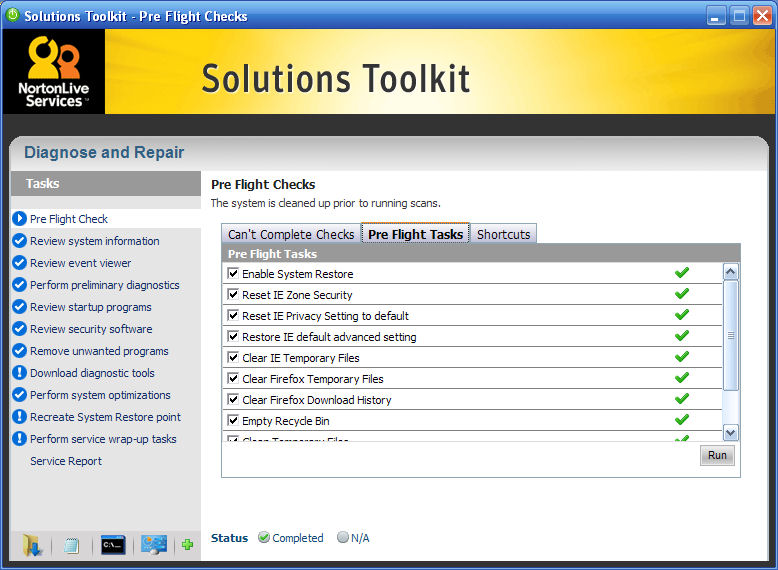Click green check for Clear Firefox Download History
The width and height of the screenshot is (778, 570).
(x=682, y=398)
